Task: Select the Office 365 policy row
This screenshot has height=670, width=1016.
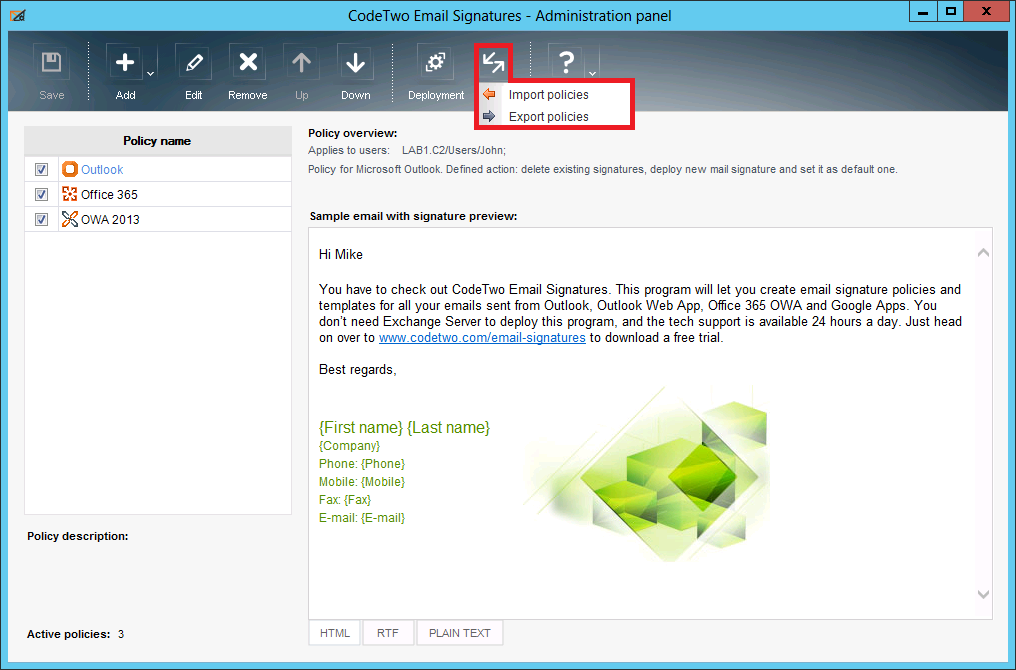Action: pos(158,194)
